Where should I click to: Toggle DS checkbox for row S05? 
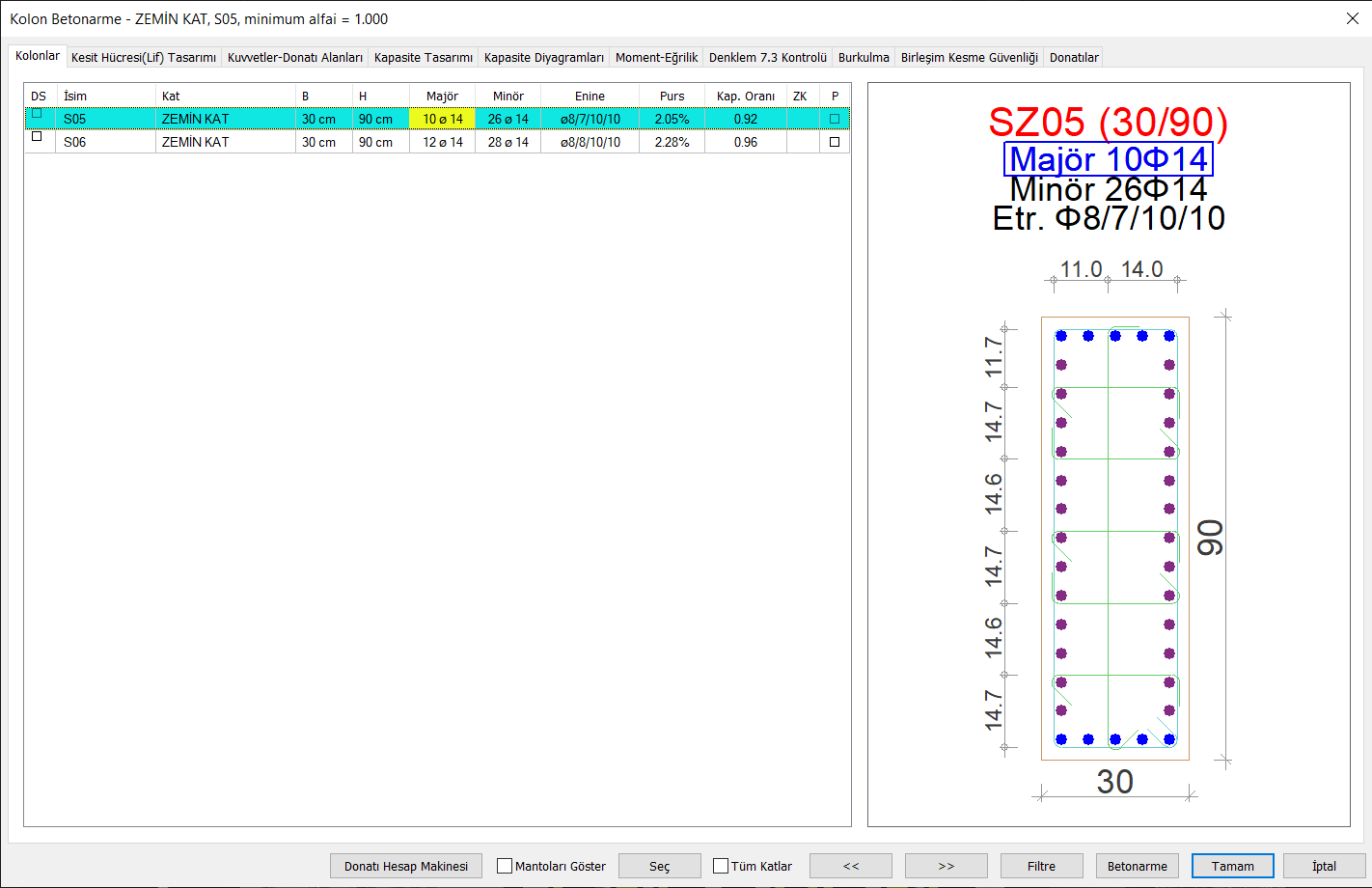tap(37, 114)
